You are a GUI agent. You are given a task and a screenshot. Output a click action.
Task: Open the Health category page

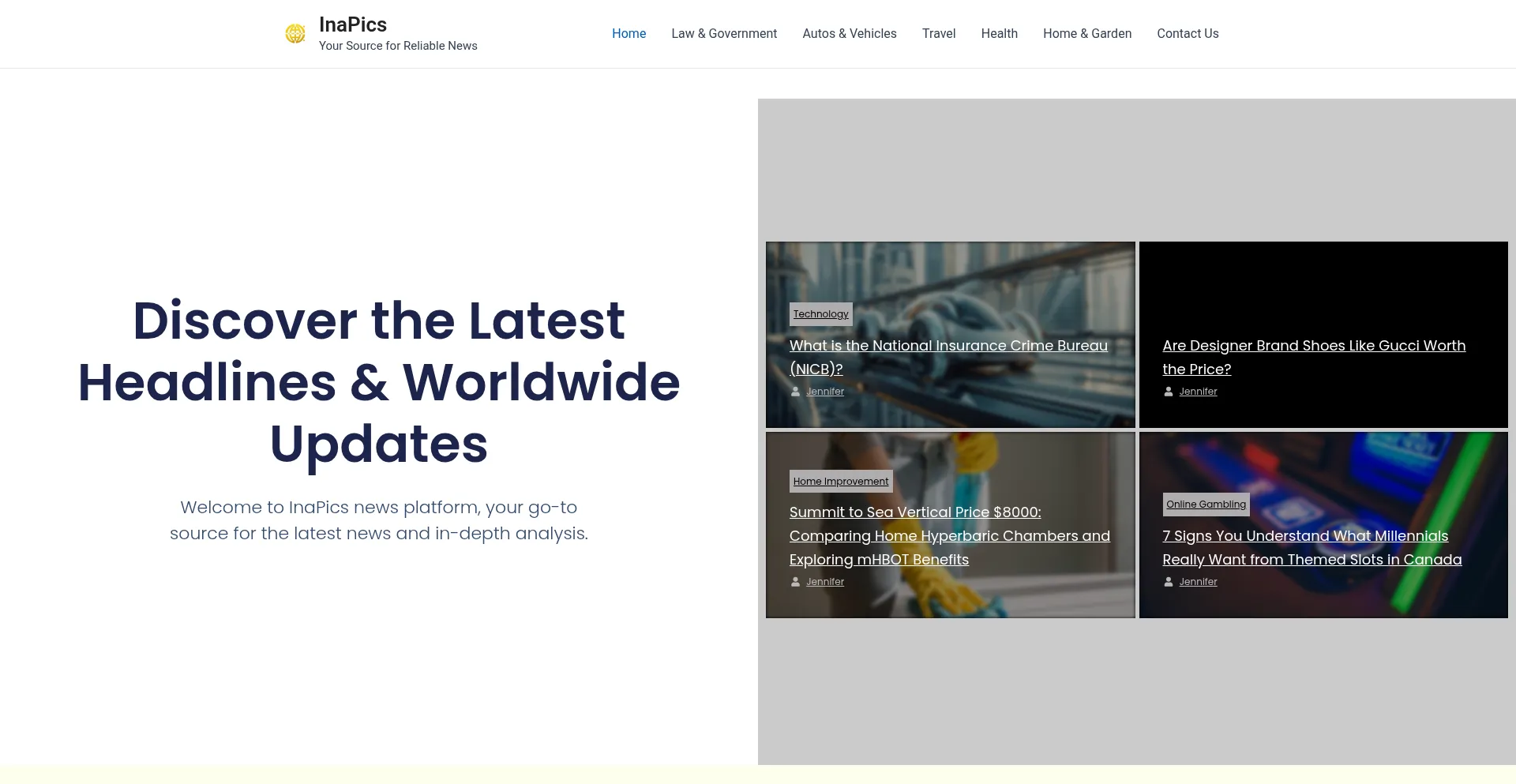pyautogui.click(x=999, y=34)
